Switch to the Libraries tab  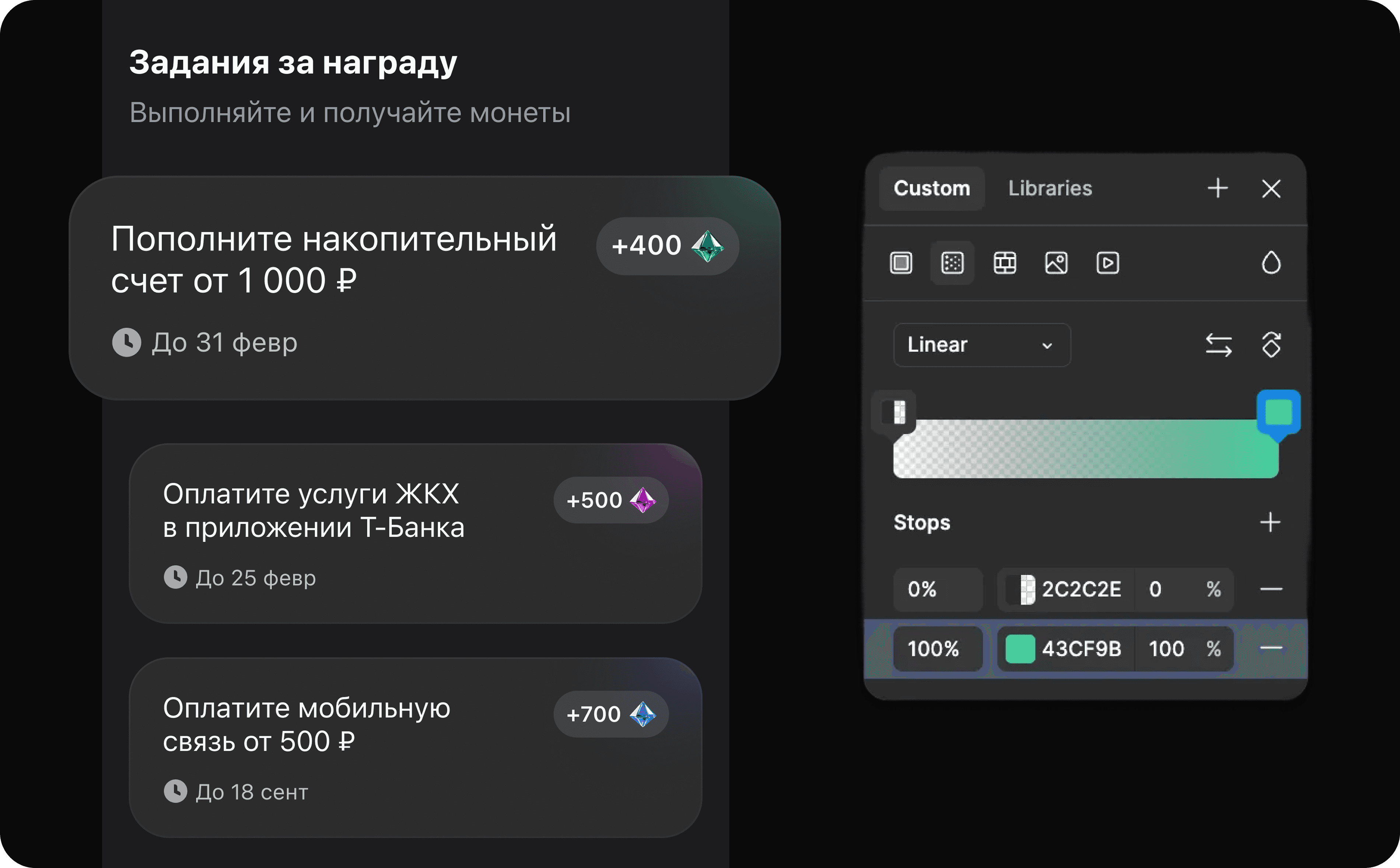1050,188
